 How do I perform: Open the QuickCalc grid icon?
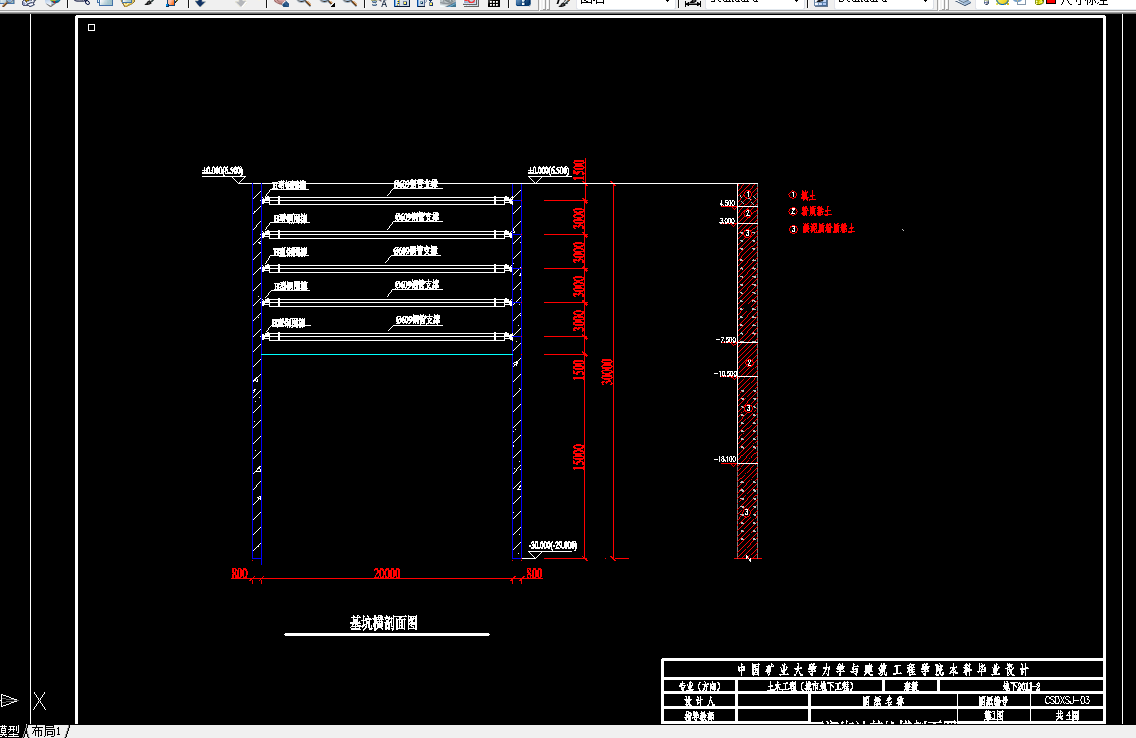pos(494,2)
